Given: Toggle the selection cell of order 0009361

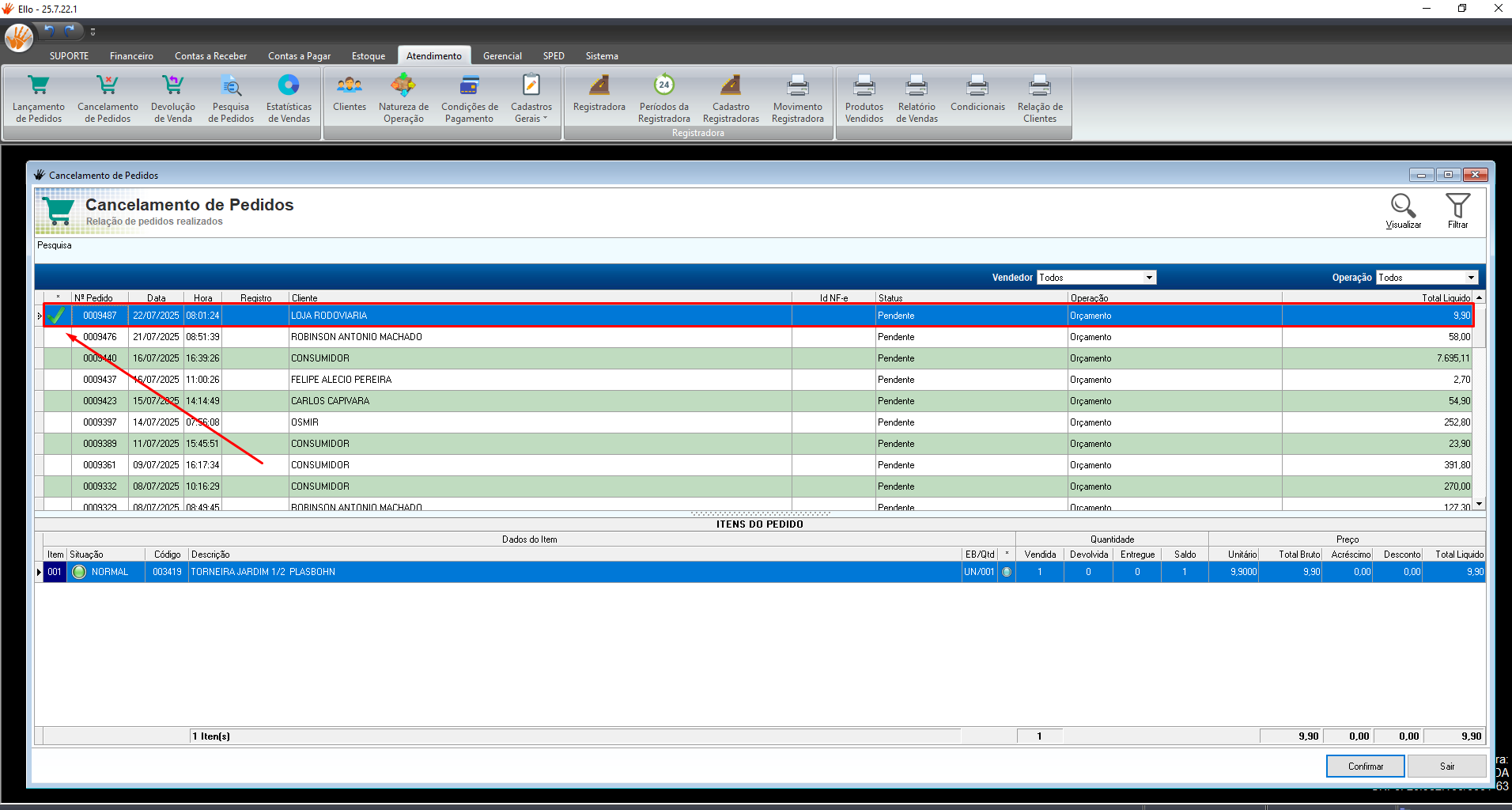Looking at the screenshot, I should [x=57, y=465].
